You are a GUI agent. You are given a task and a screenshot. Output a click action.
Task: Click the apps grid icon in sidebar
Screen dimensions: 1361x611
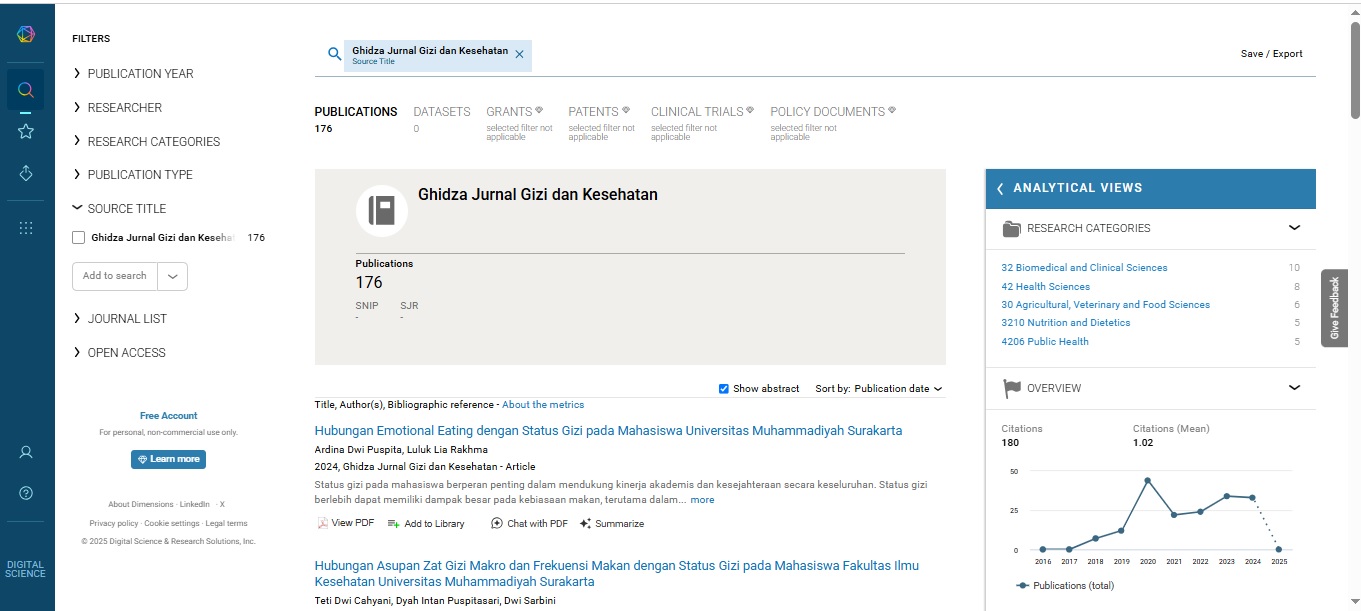click(26, 228)
